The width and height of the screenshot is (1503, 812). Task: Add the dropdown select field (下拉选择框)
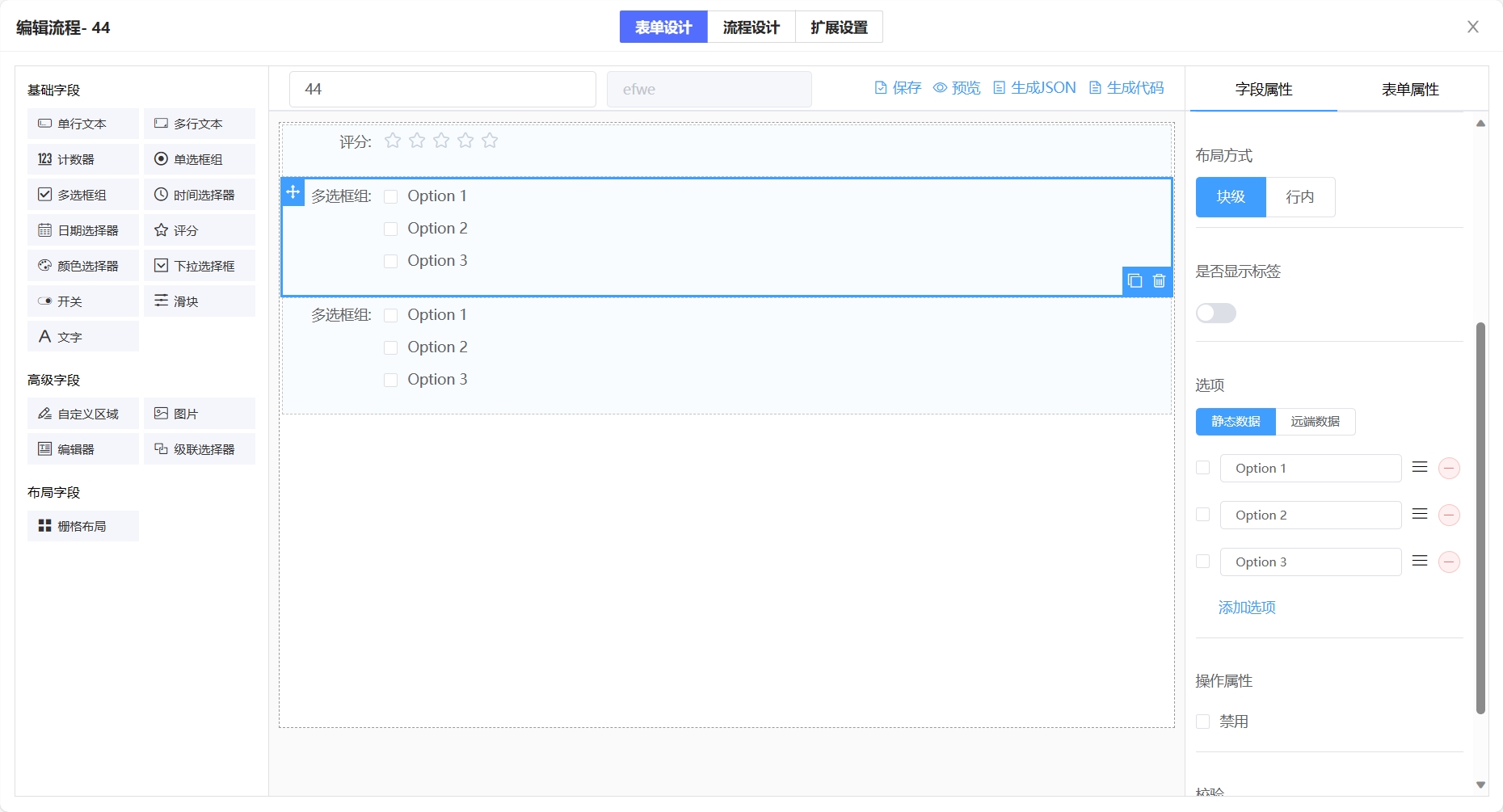coord(200,266)
